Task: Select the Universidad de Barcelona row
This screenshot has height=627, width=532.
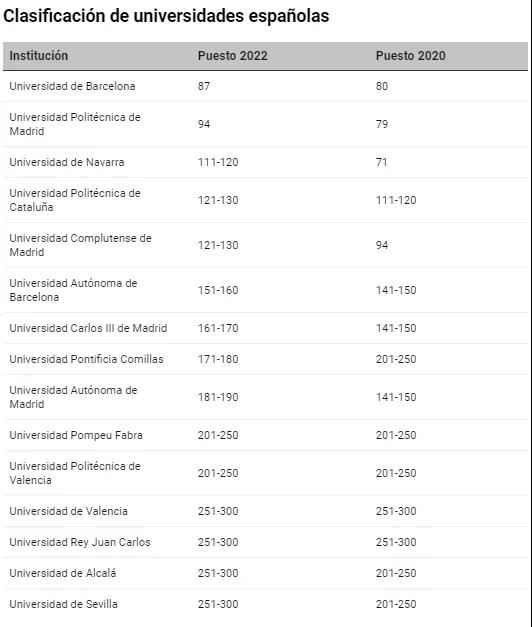Action: point(265,86)
